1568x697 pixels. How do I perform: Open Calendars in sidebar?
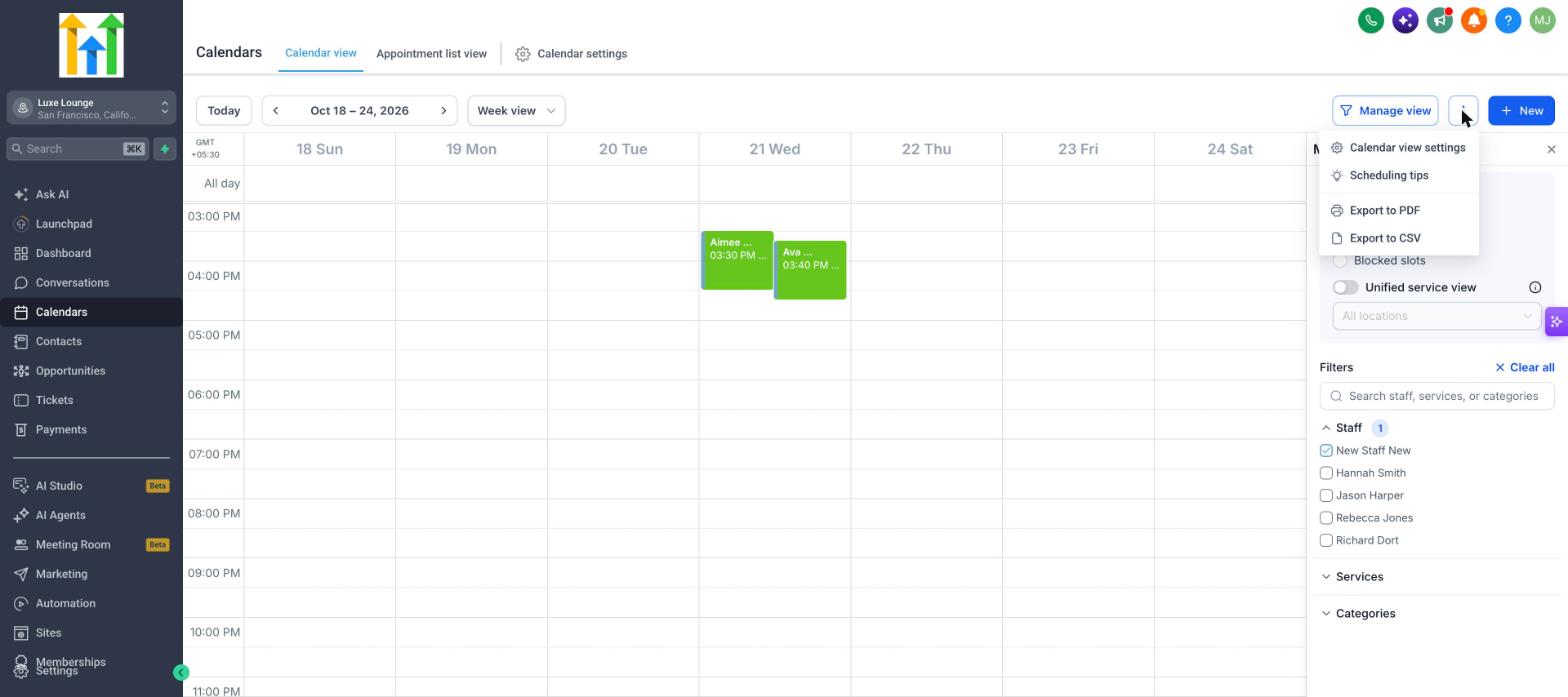(91, 312)
